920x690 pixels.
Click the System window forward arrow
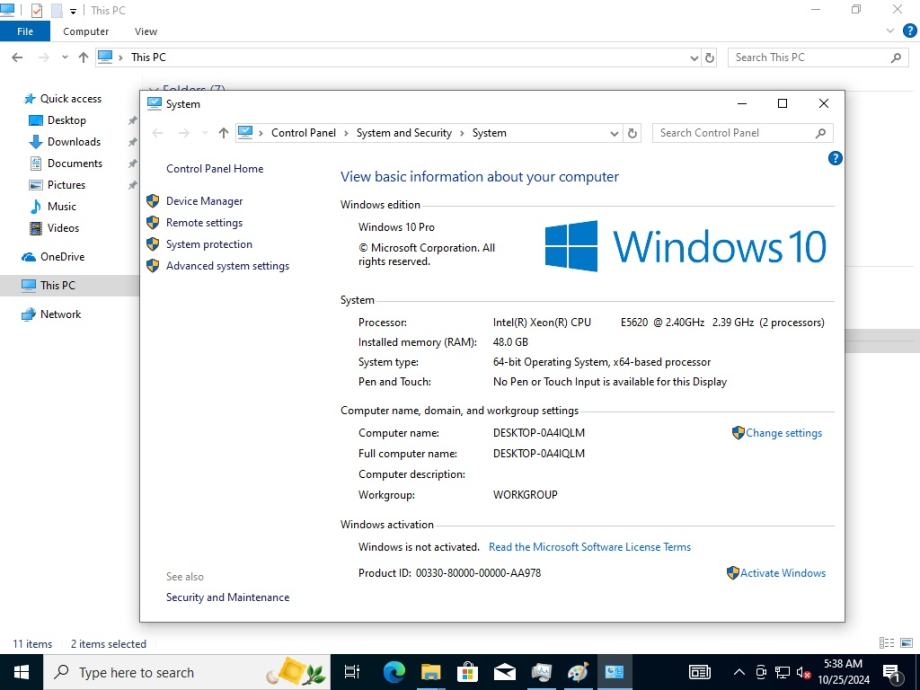tap(184, 133)
